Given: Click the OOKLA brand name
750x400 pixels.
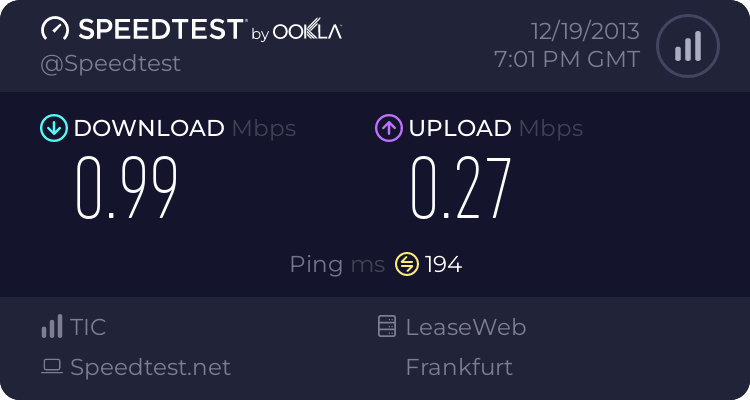Looking at the screenshot, I should coord(308,32).
